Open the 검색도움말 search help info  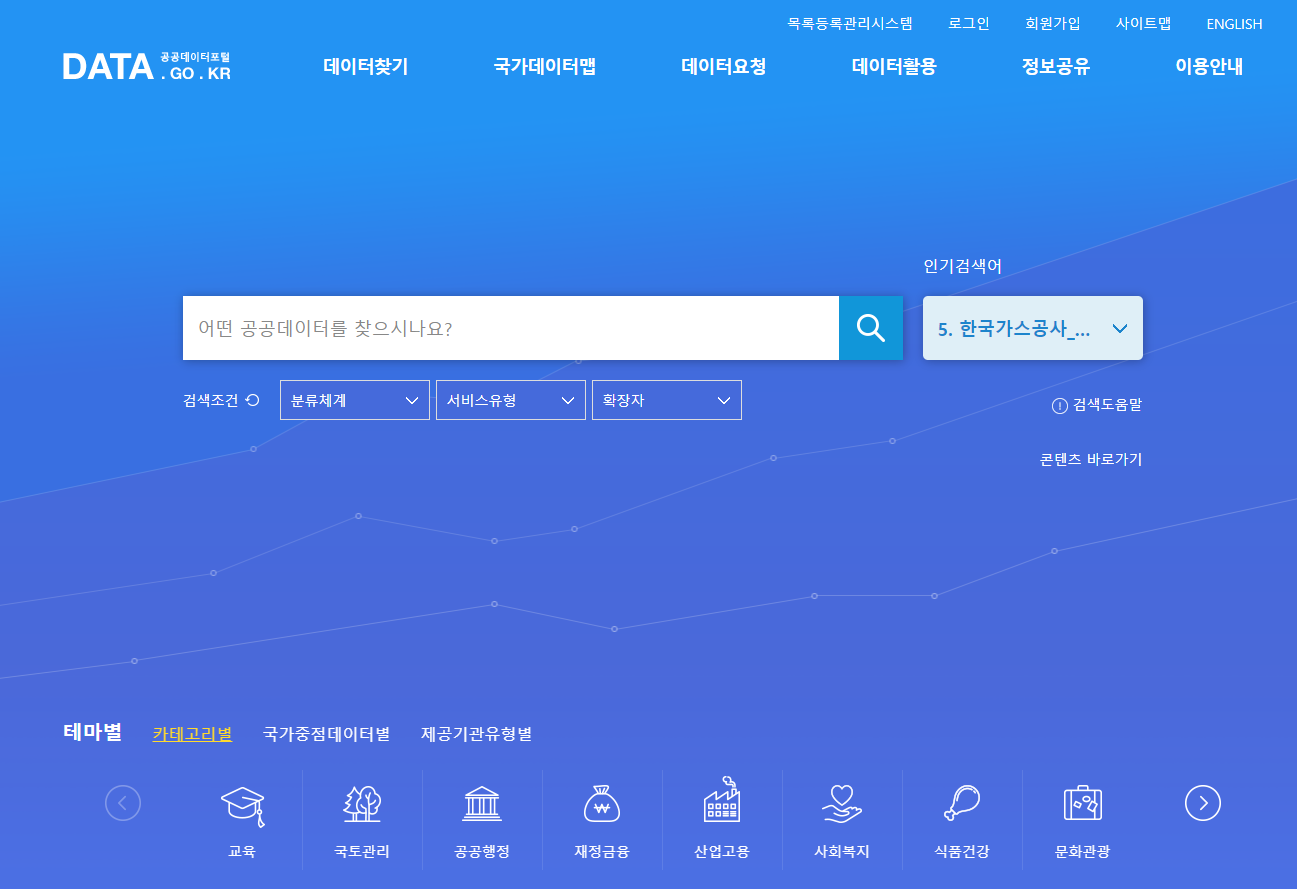(x=1097, y=405)
